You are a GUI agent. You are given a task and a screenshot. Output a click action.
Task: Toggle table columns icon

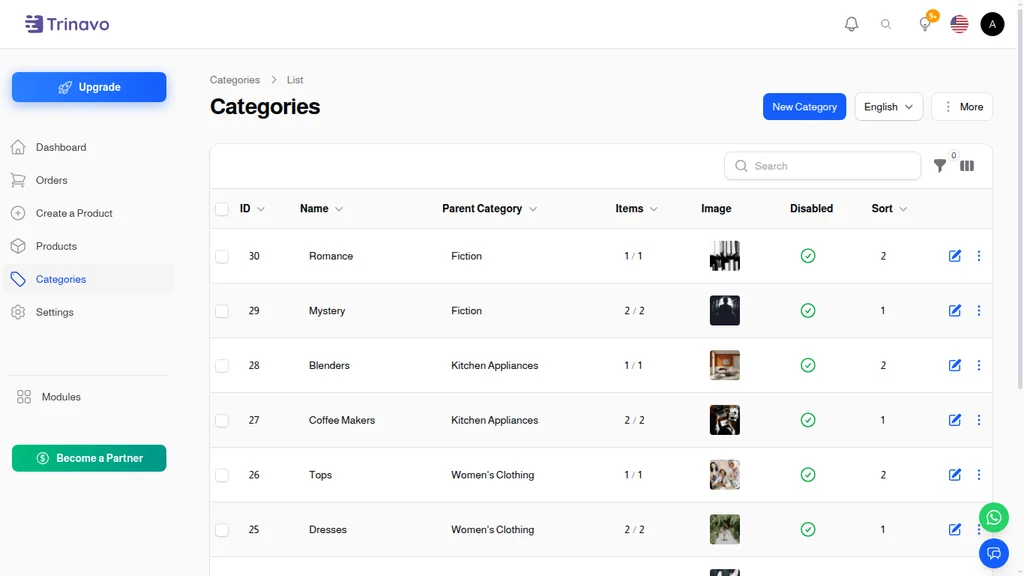click(x=967, y=166)
